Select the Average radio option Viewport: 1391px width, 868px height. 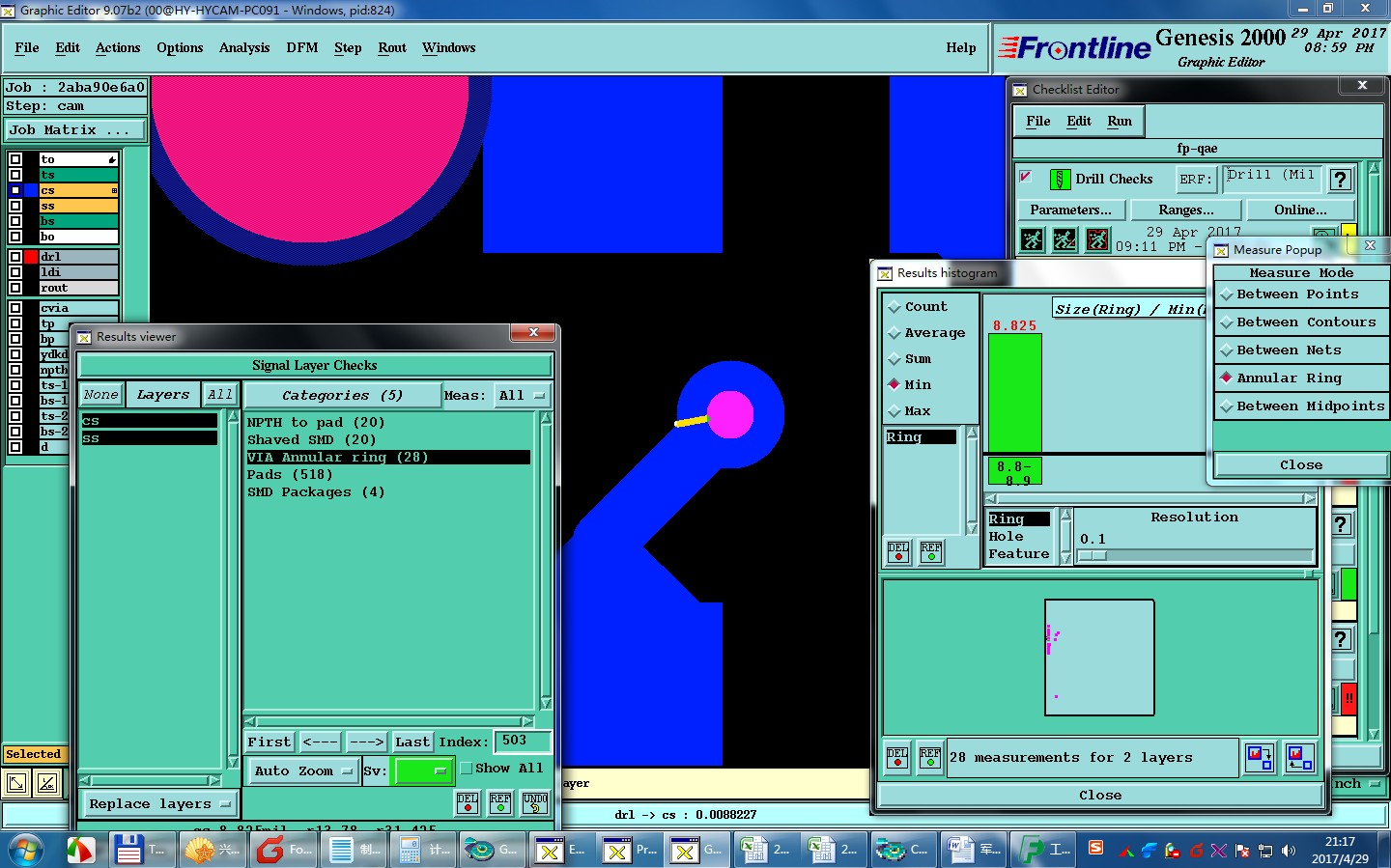[x=894, y=333]
